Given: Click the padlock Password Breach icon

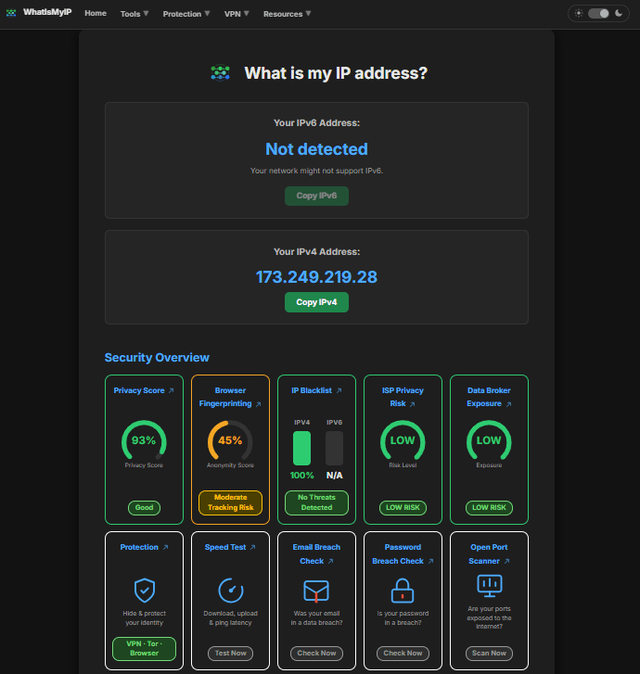Looking at the screenshot, I should click(x=402, y=590).
